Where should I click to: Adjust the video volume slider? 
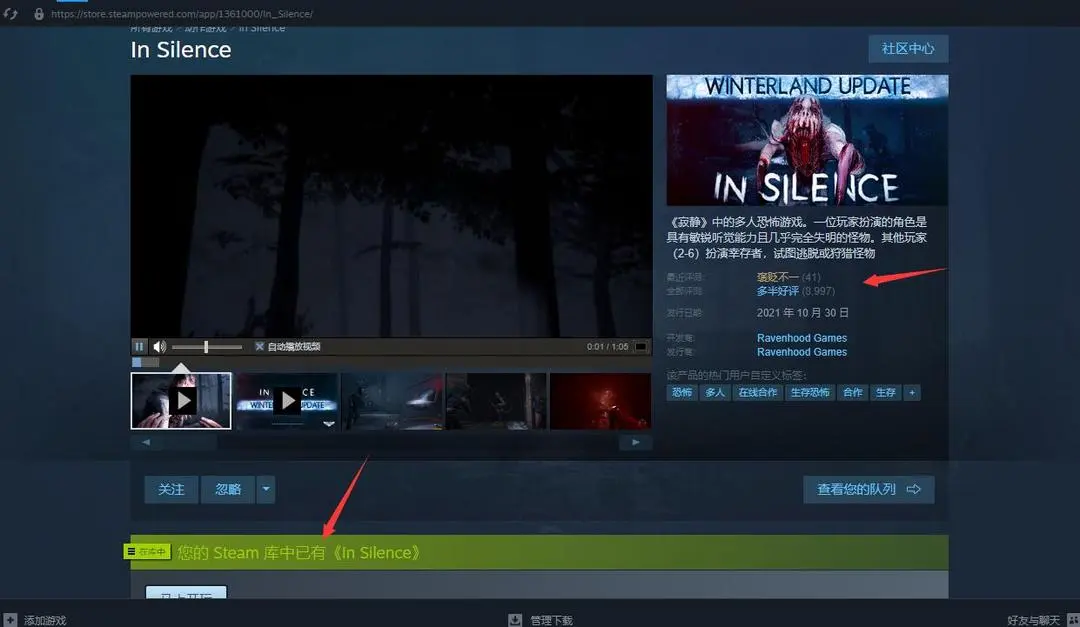click(207, 347)
